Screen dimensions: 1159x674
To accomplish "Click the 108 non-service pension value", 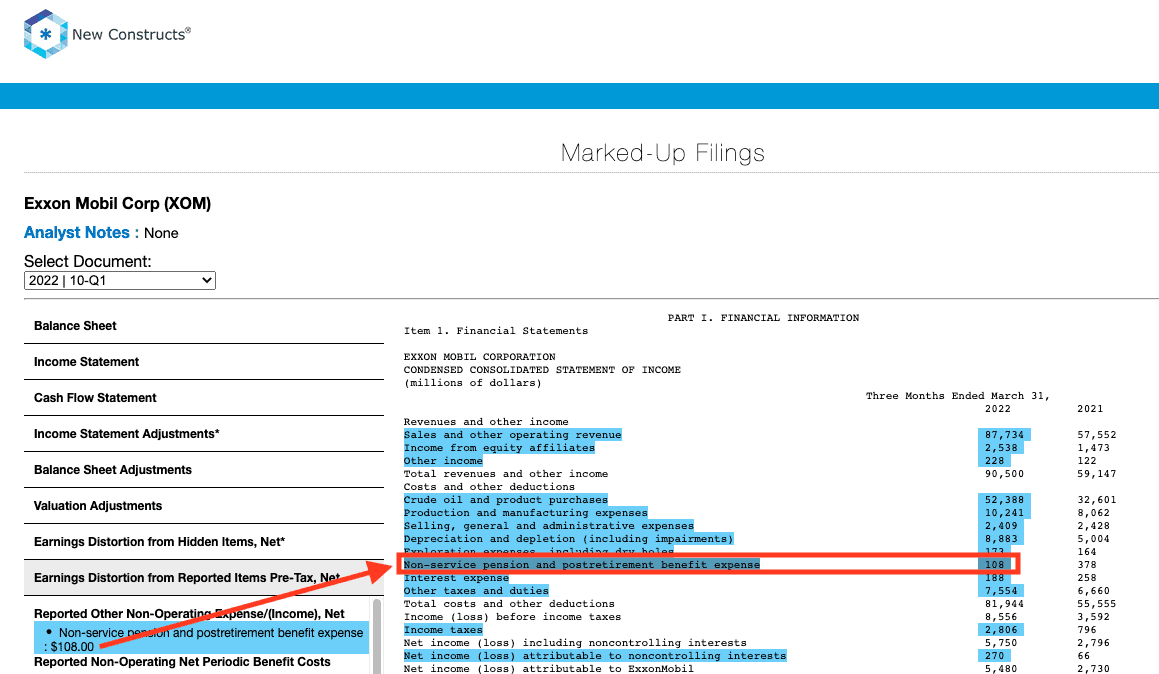I will coord(994,565).
